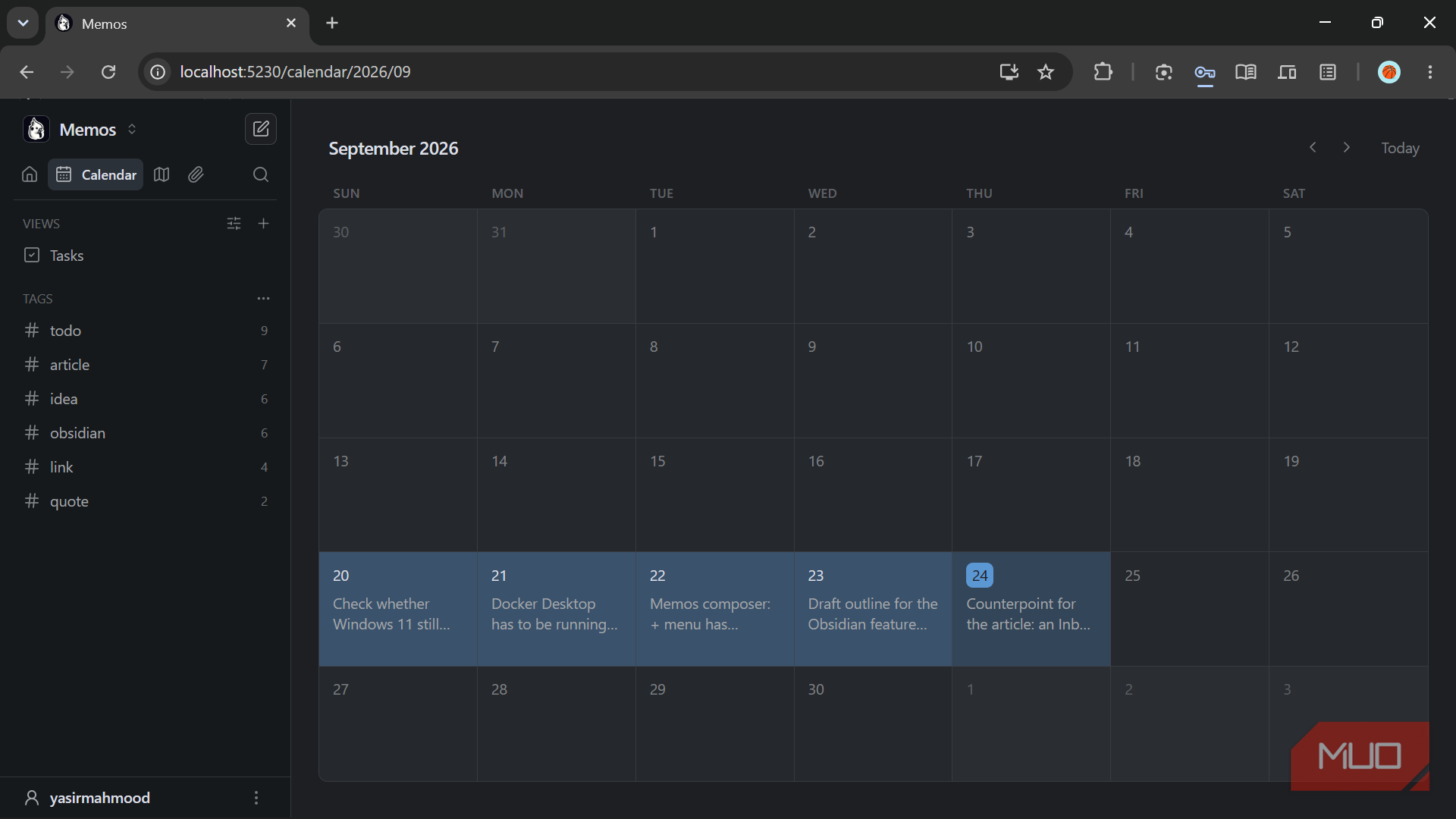This screenshot has width=1456, height=819.
Task: Open memo 'Docker Desktop has to be running...'
Action: pyautogui.click(x=554, y=614)
